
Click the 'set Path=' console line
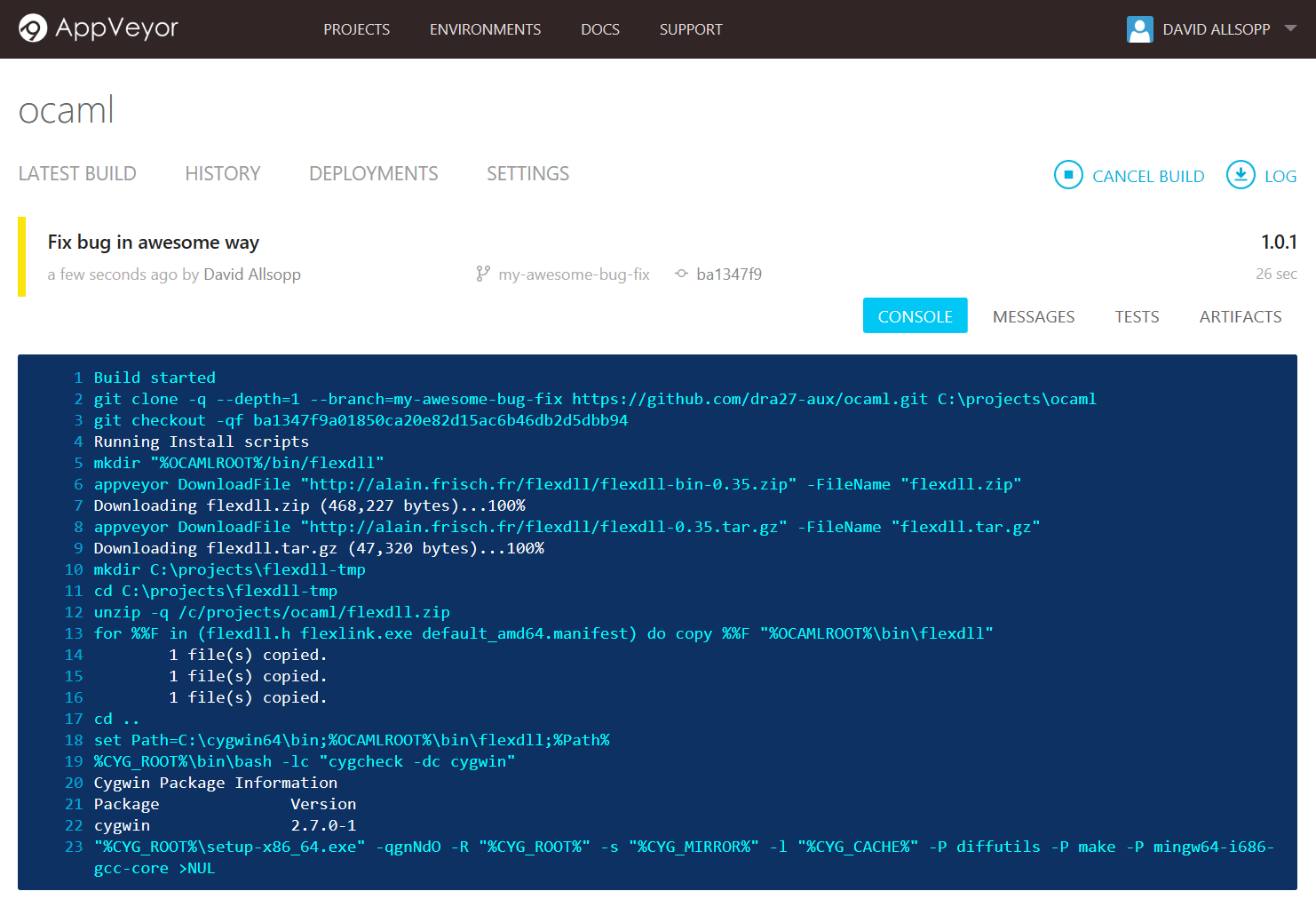(x=352, y=740)
